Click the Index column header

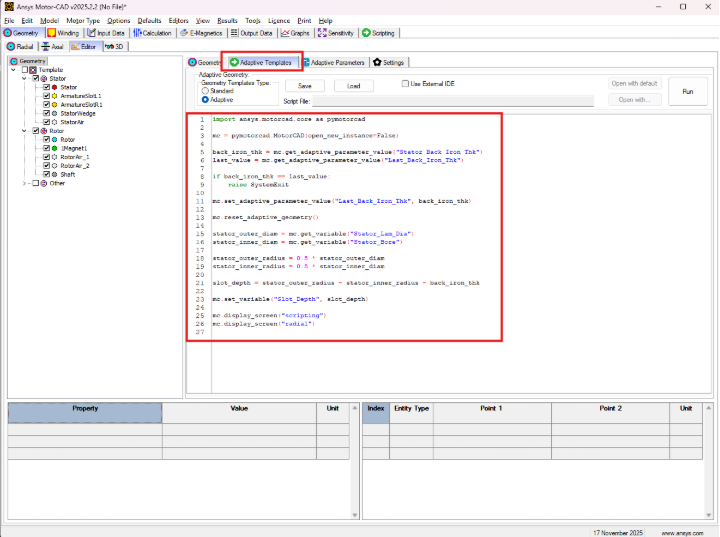click(x=376, y=413)
